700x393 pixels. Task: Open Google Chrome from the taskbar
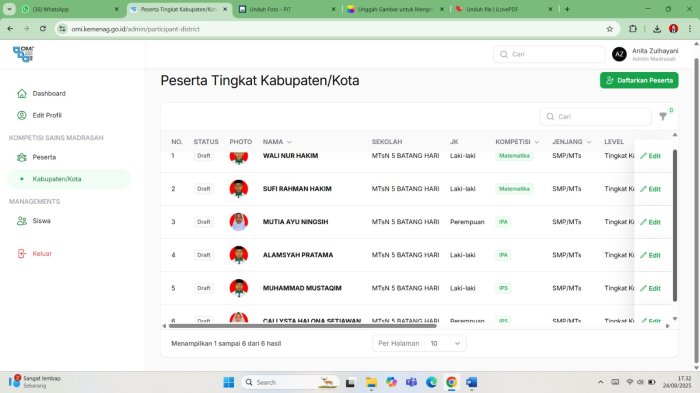tap(451, 382)
